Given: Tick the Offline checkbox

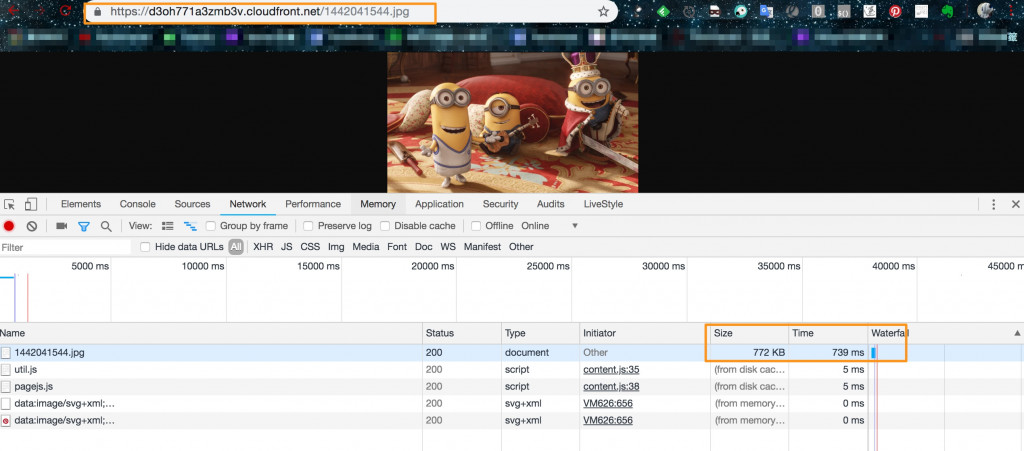Looking at the screenshot, I should tap(476, 226).
